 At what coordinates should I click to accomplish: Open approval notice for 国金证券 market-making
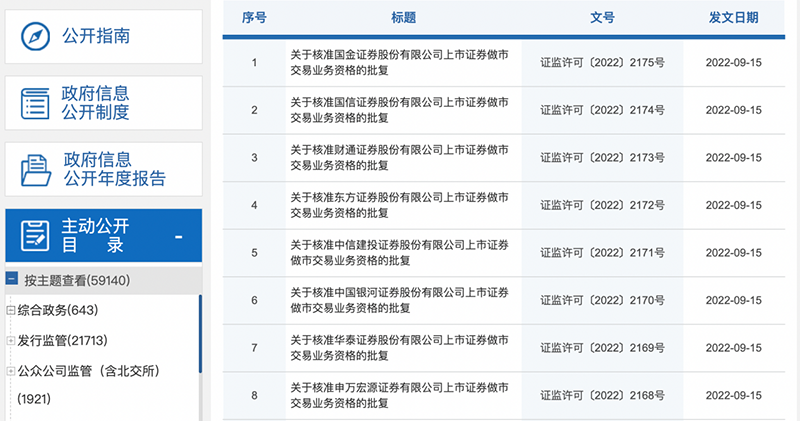(x=399, y=62)
